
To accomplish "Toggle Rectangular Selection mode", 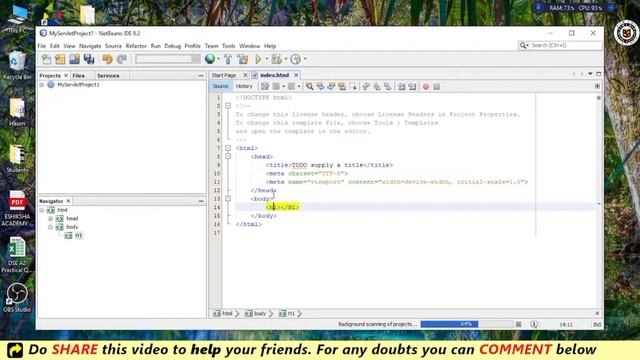I will click(x=353, y=87).
